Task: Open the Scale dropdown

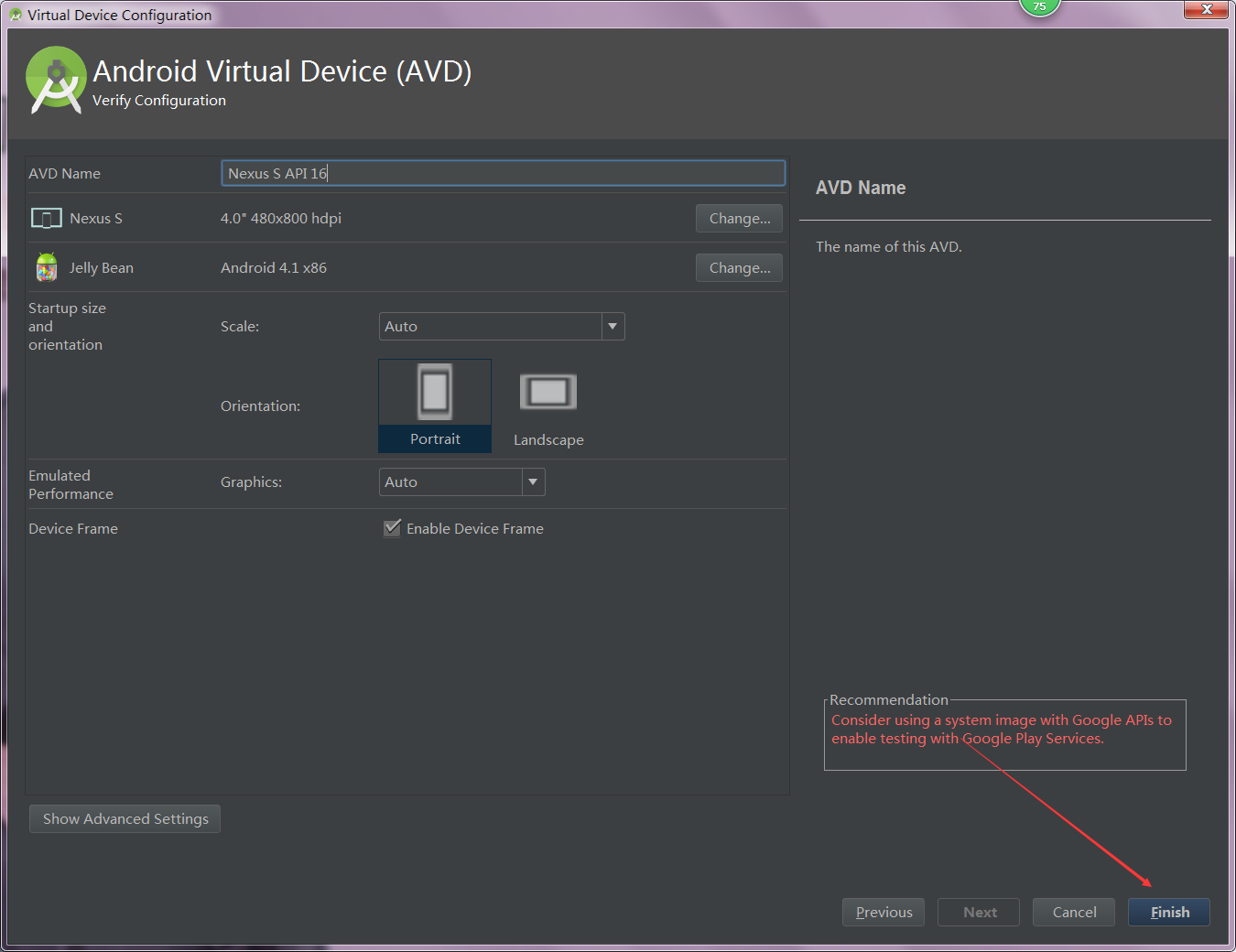Action: 502,326
